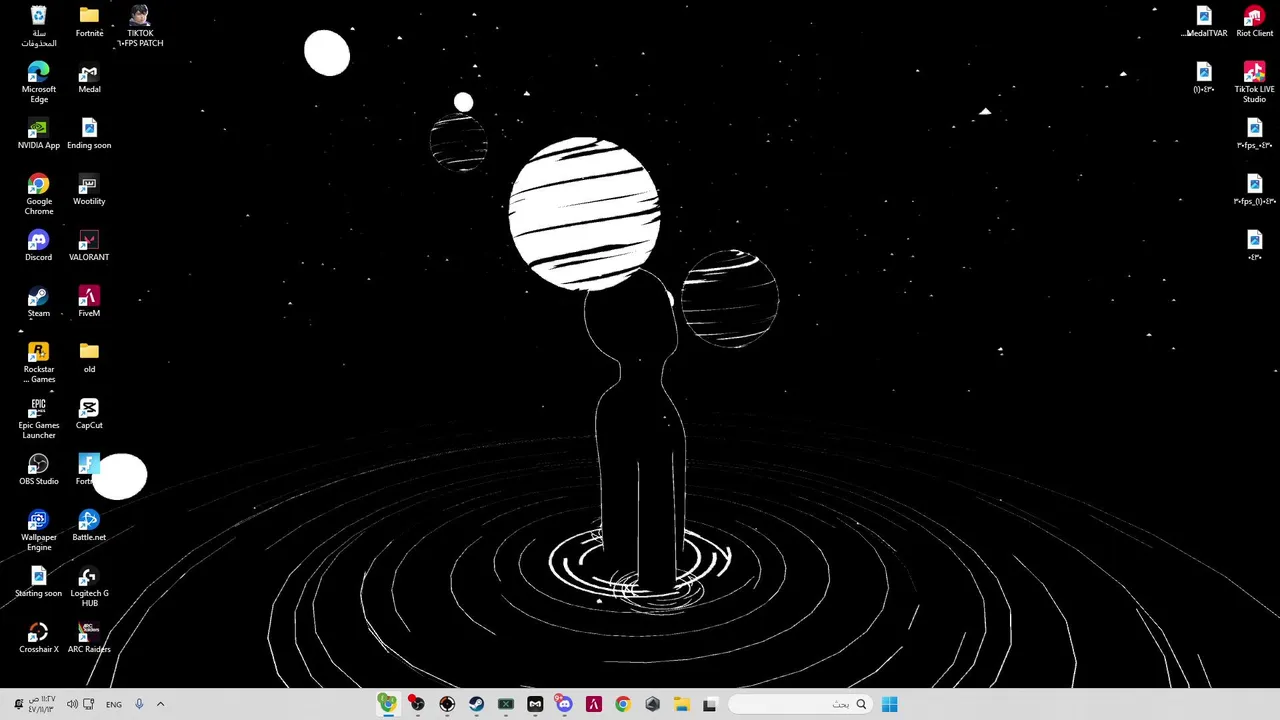Open Logitech G HUB shortcut

point(89,586)
